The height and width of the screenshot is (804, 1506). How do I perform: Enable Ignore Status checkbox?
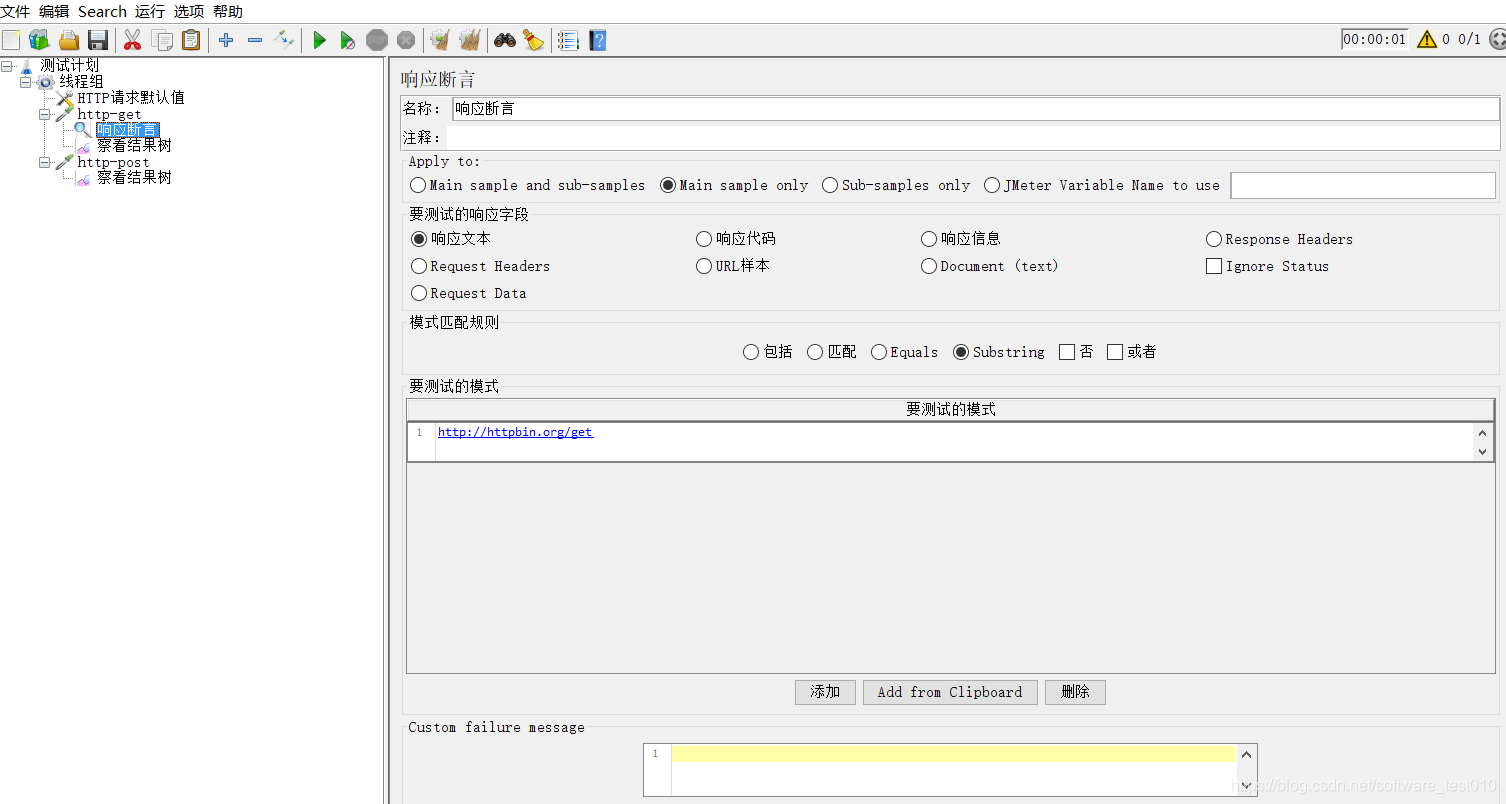coord(1214,266)
